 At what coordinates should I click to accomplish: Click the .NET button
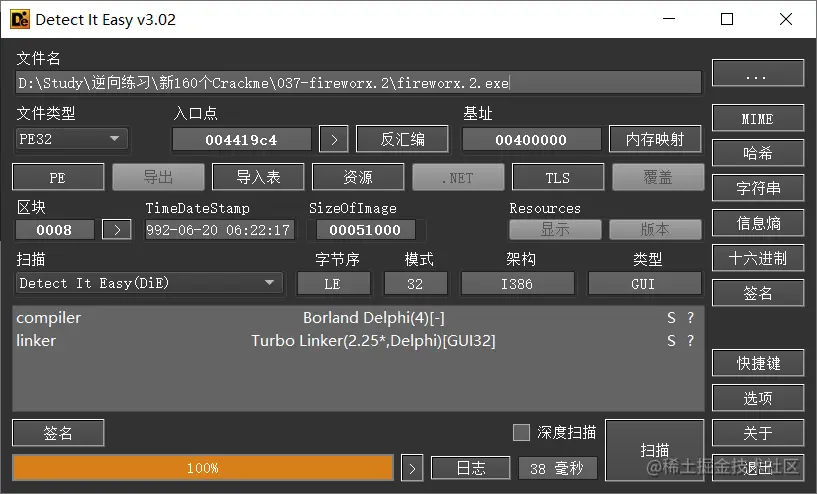click(458, 177)
